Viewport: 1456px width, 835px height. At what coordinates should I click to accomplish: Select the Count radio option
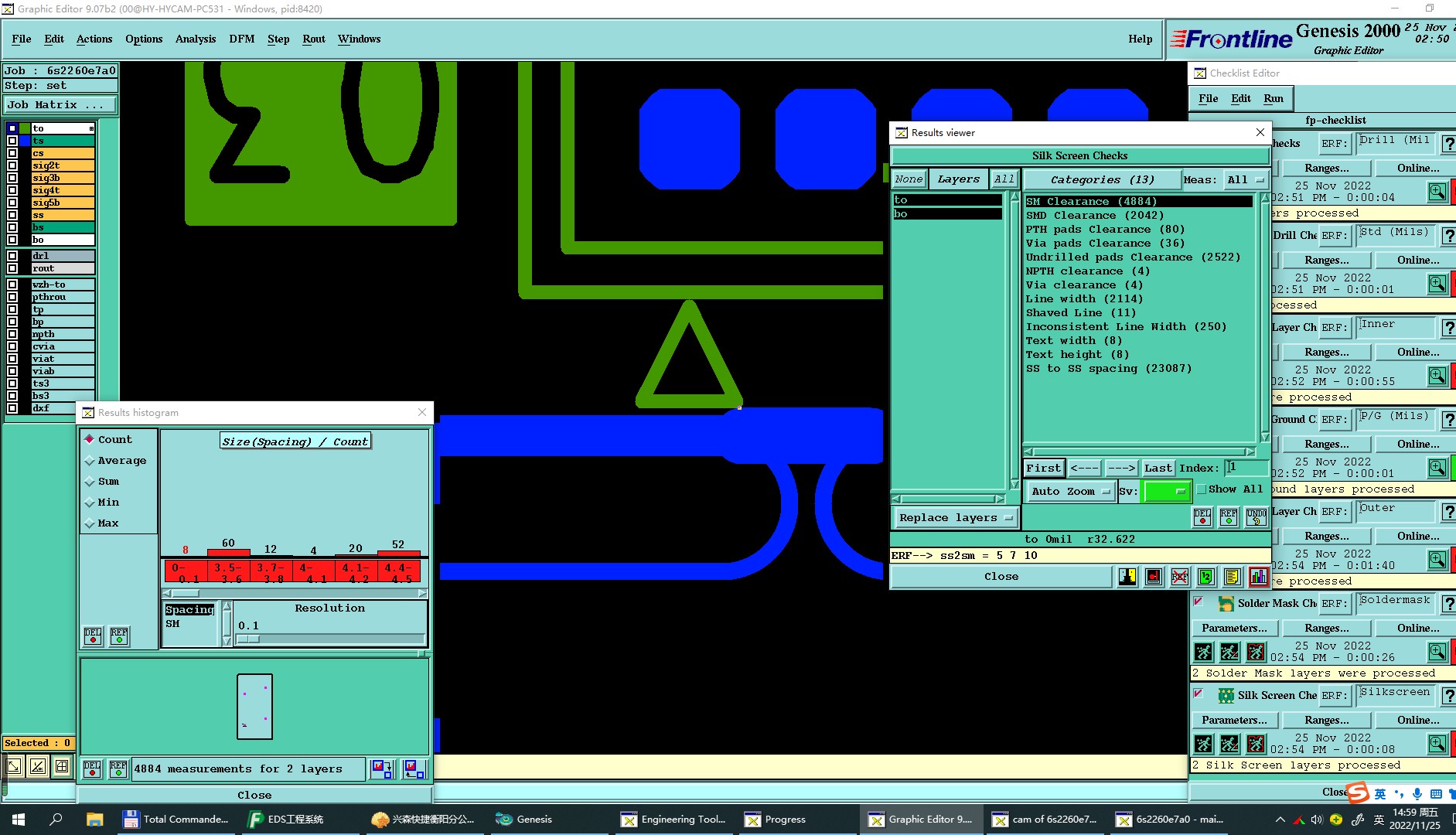pos(90,439)
